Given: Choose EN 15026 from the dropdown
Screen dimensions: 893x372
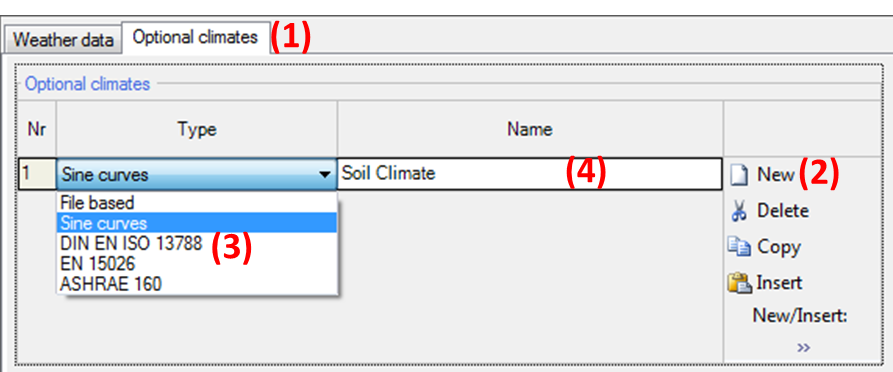Looking at the screenshot, I should coord(97,263).
